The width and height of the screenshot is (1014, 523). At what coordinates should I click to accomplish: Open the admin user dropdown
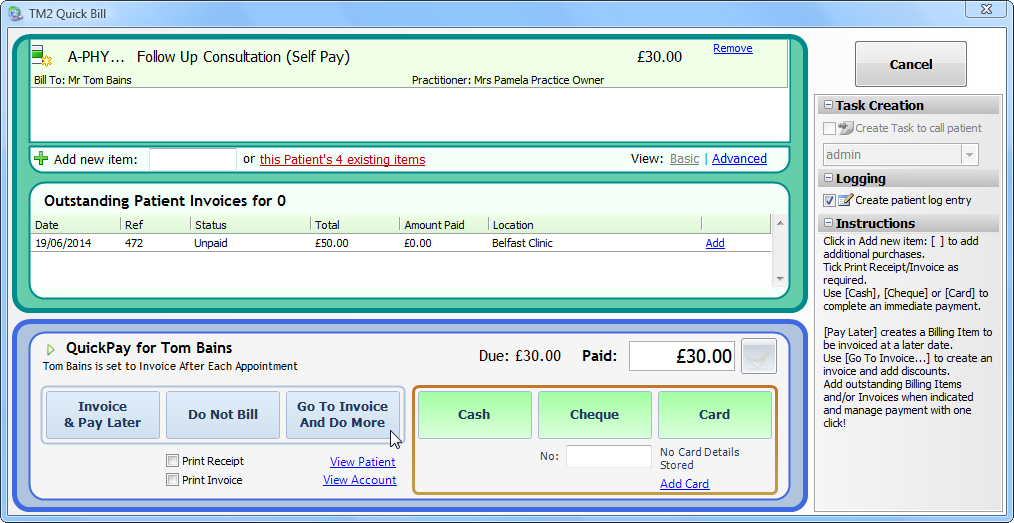click(969, 155)
